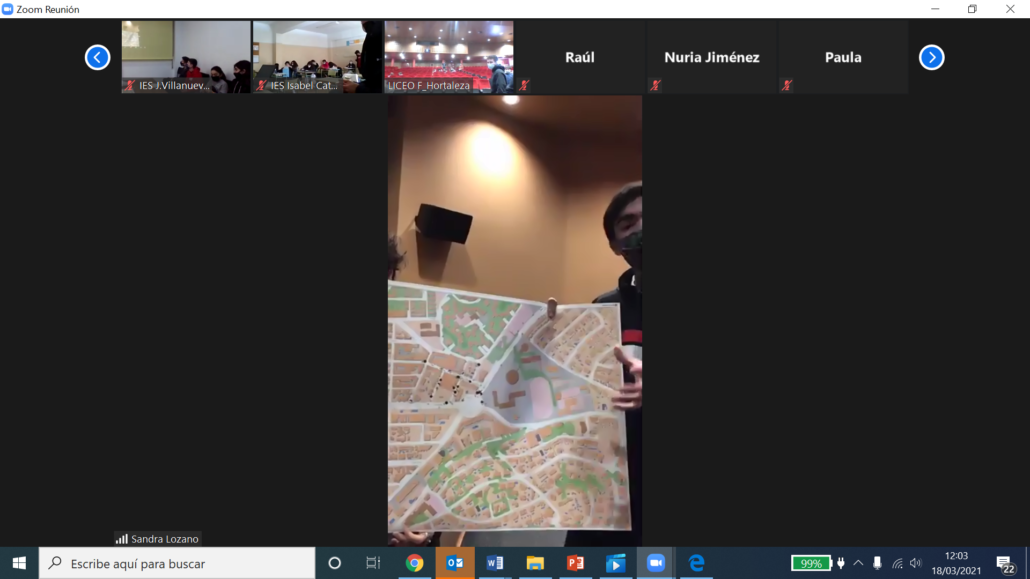1030x579 pixels.
Task: Open PowerPoint from the taskbar
Action: tap(575, 563)
